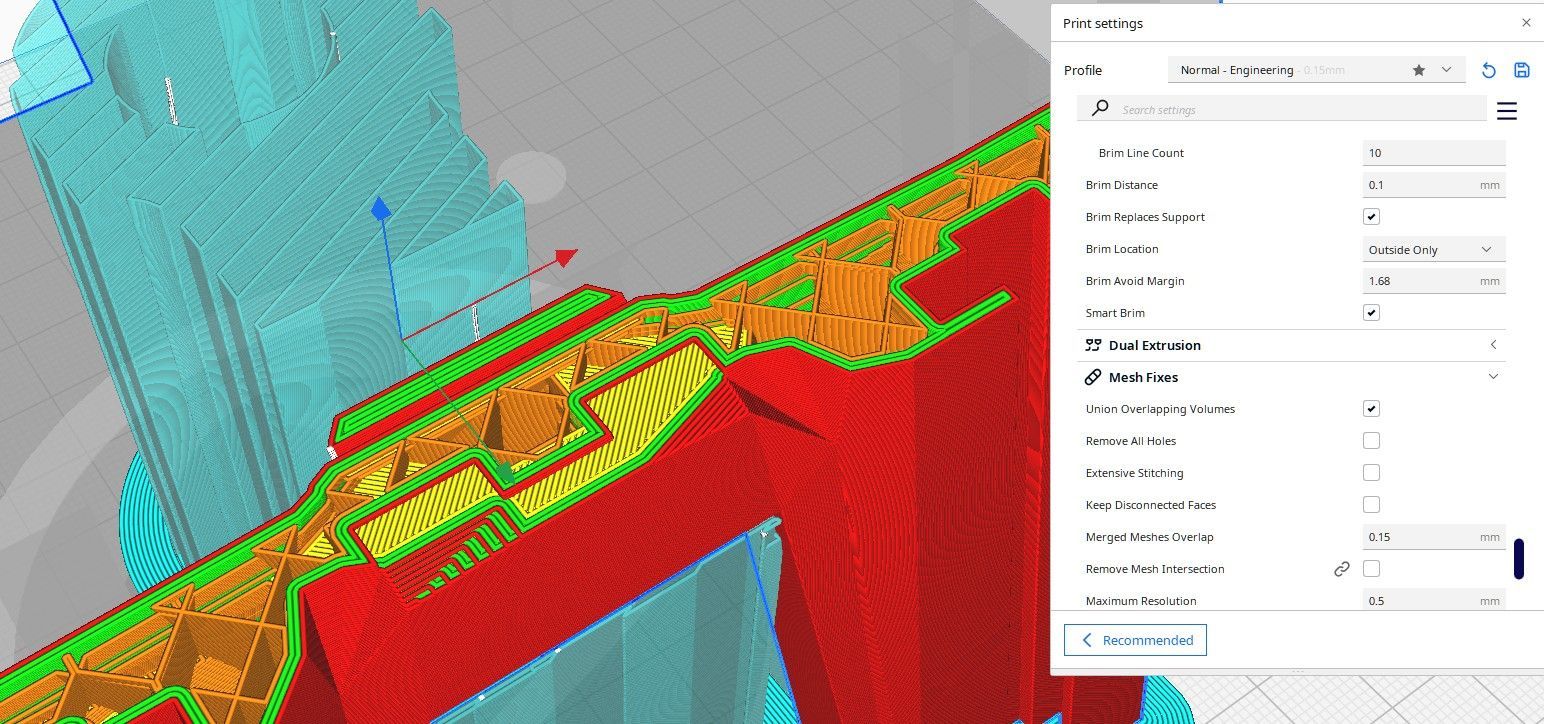Click the Maximum Resolution label
Screen dimensions: 1544x724
[x=1141, y=601]
